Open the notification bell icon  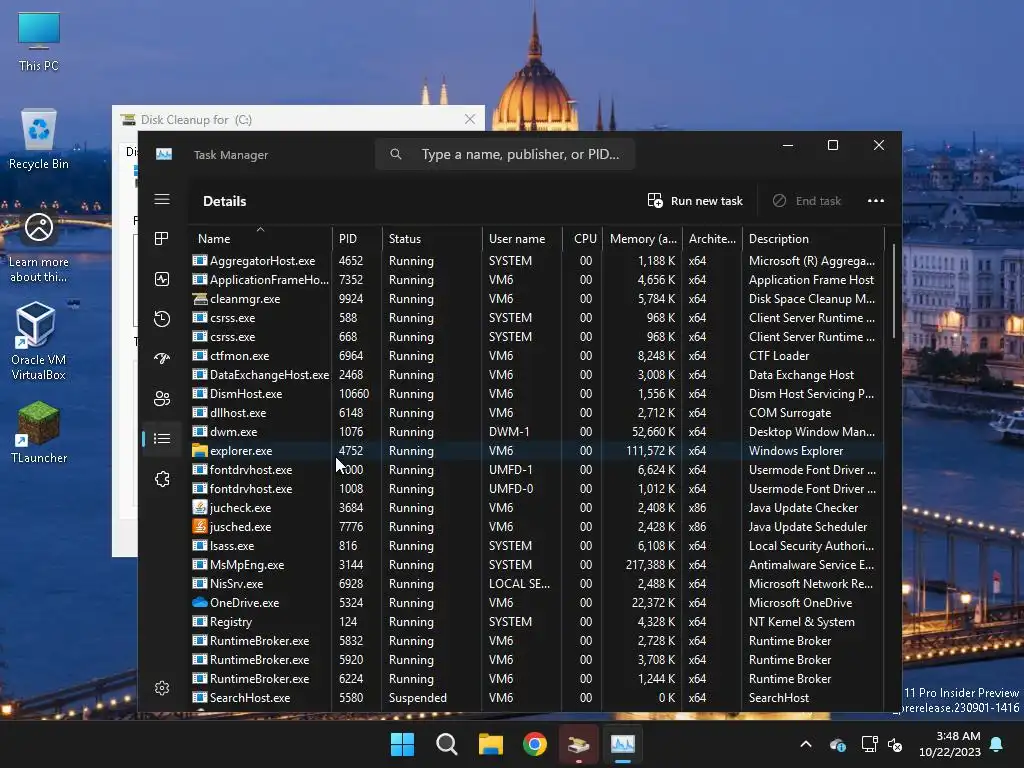click(997, 744)
